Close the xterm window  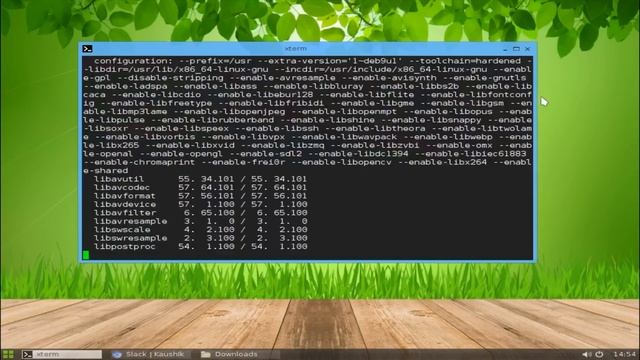[527, 49]
